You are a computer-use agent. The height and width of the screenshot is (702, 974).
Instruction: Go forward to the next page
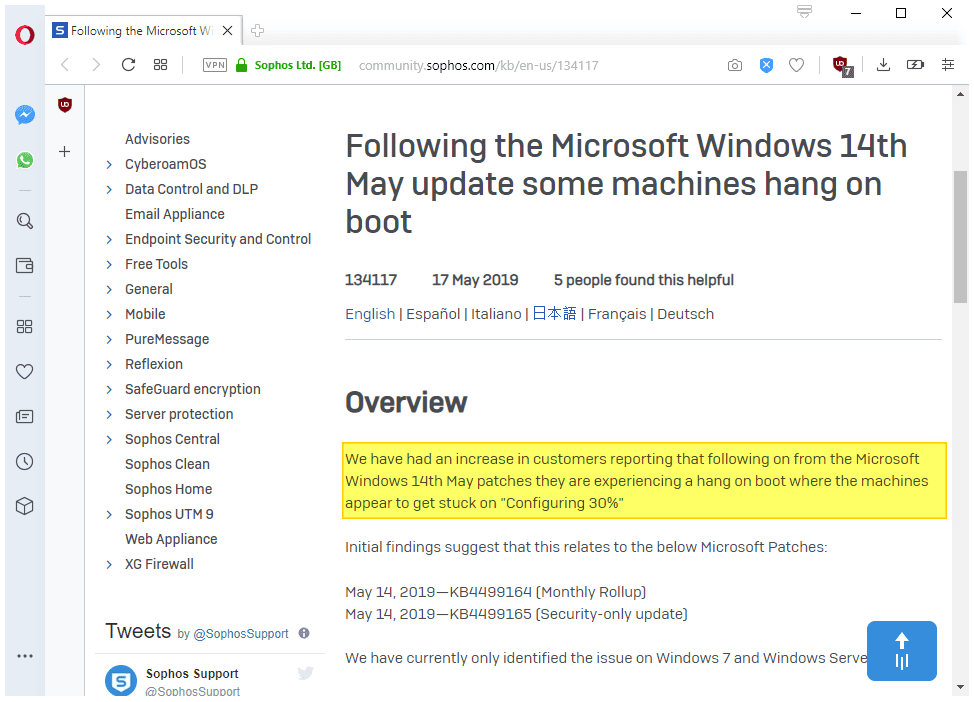coord(96,65)
